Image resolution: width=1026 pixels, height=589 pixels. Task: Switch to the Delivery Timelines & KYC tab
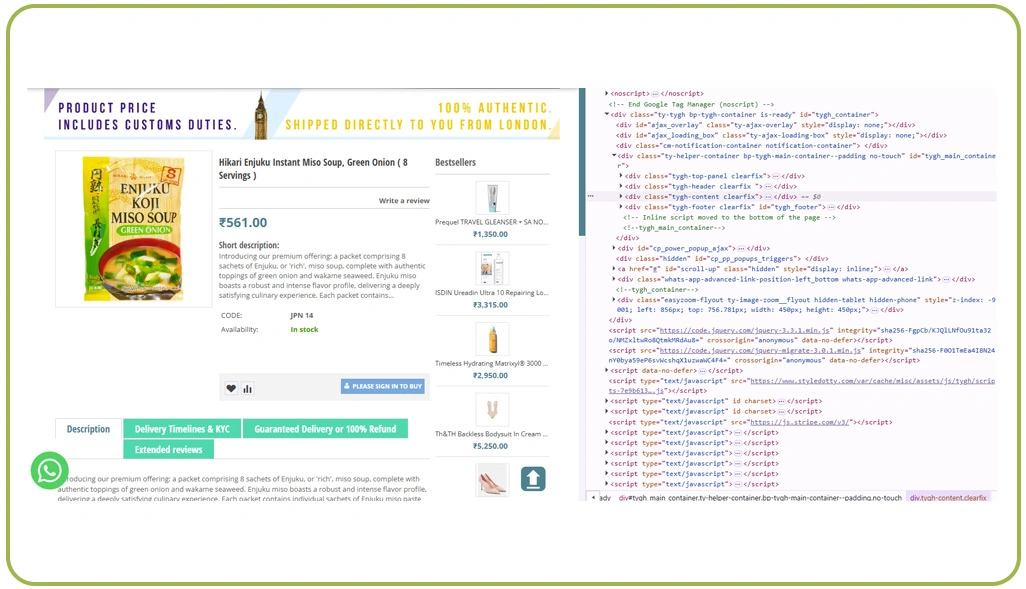click(181, 428)
